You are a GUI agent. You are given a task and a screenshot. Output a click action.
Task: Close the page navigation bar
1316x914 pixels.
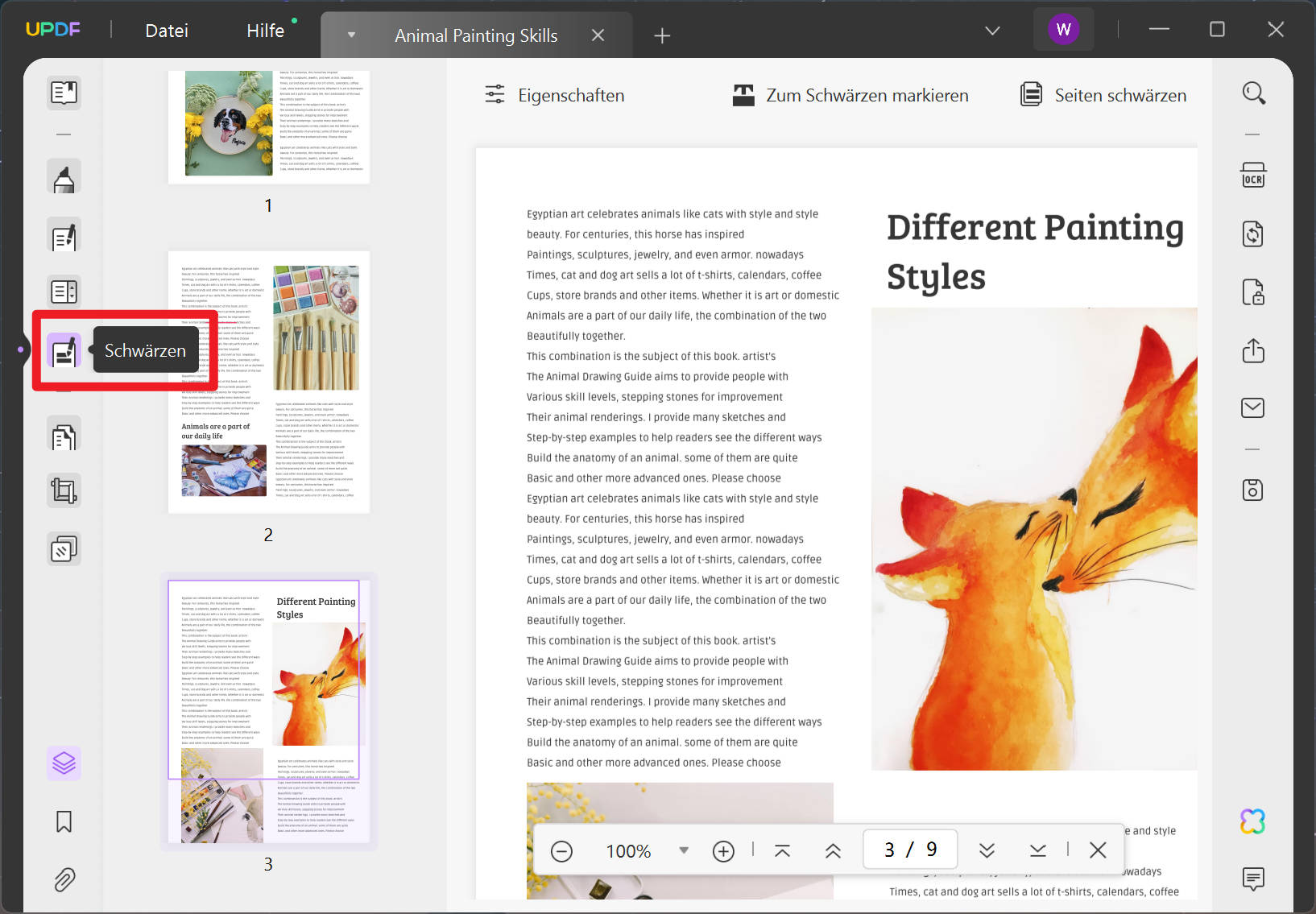[x=1097, y=850]
